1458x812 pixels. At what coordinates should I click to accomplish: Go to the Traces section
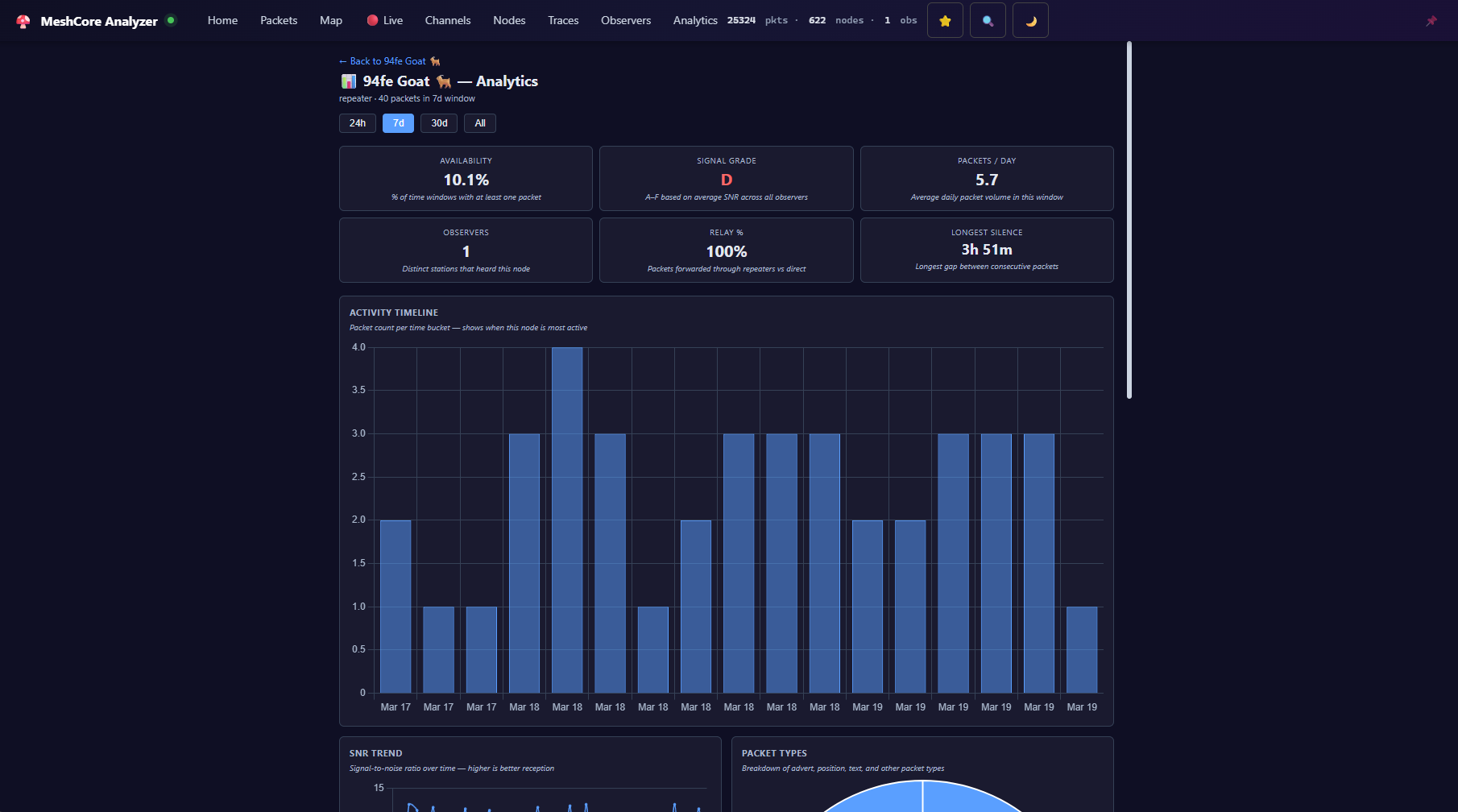[x=562, y=20]
